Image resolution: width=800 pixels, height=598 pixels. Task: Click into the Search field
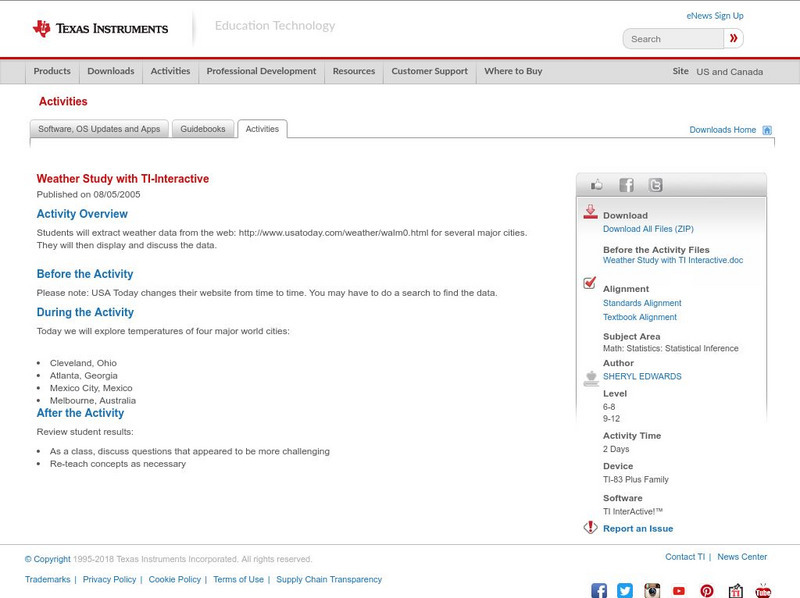click(x=673, y=39)
